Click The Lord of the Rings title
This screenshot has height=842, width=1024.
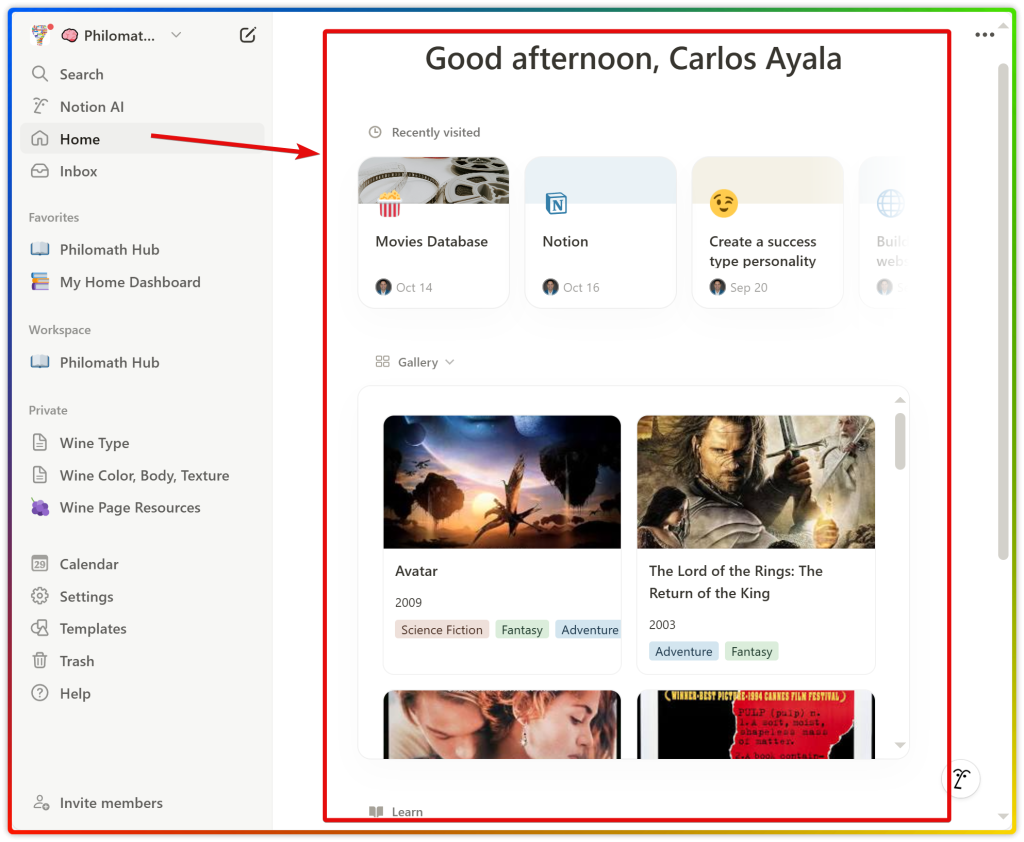(736, 582)
